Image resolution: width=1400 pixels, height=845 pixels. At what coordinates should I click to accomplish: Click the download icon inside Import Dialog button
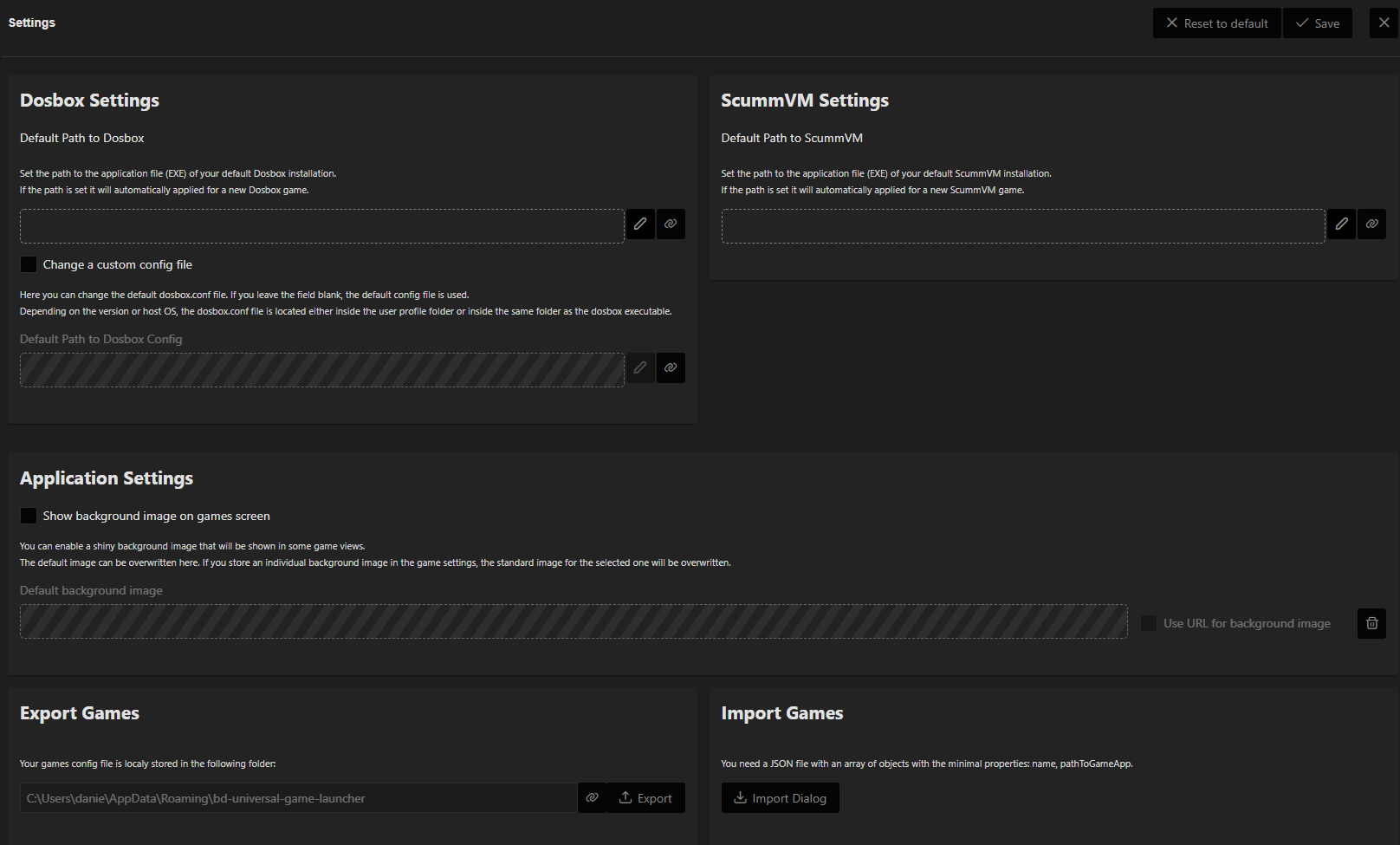741,797
